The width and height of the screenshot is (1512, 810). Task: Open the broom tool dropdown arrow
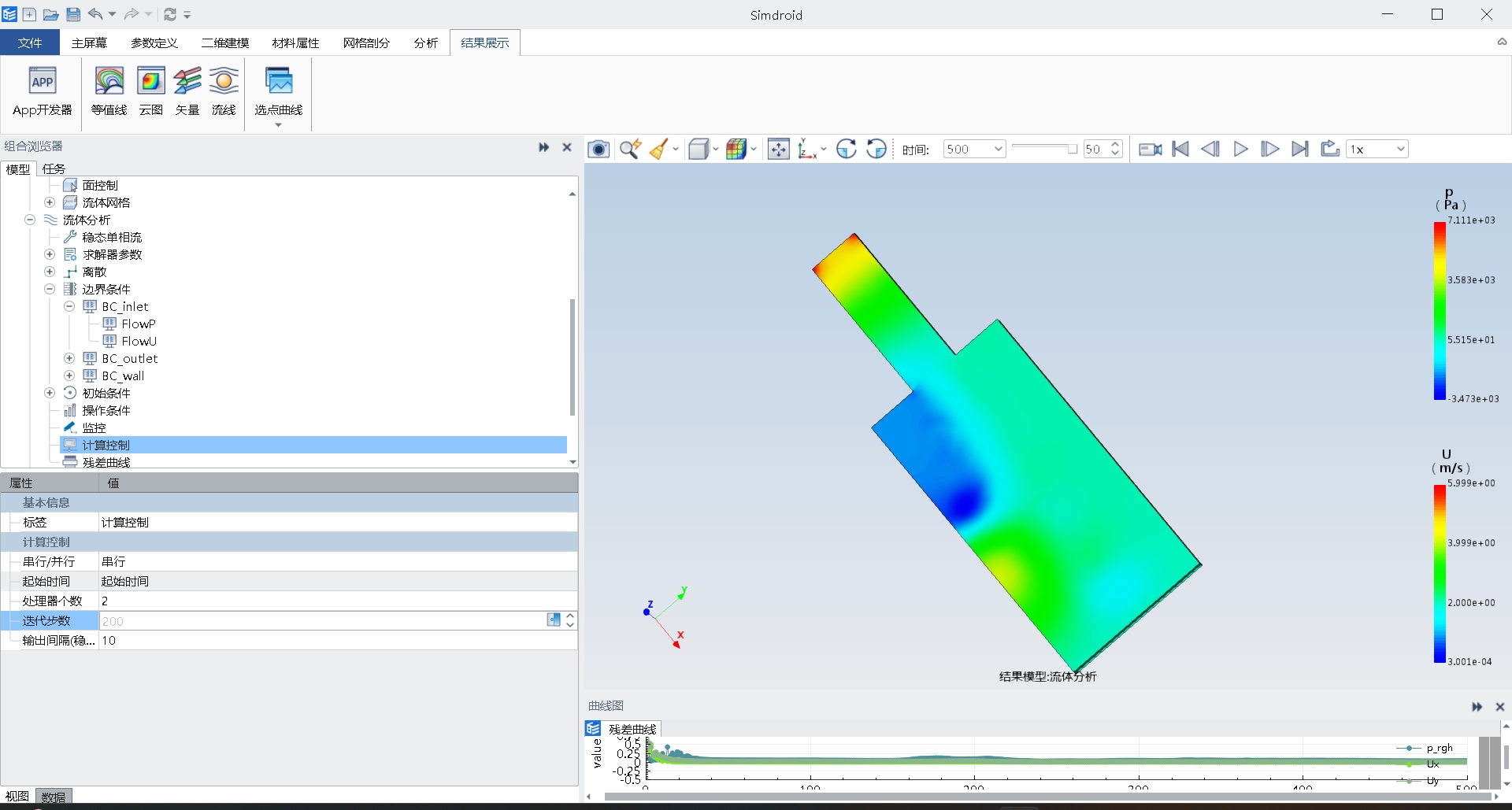[676, 149]
